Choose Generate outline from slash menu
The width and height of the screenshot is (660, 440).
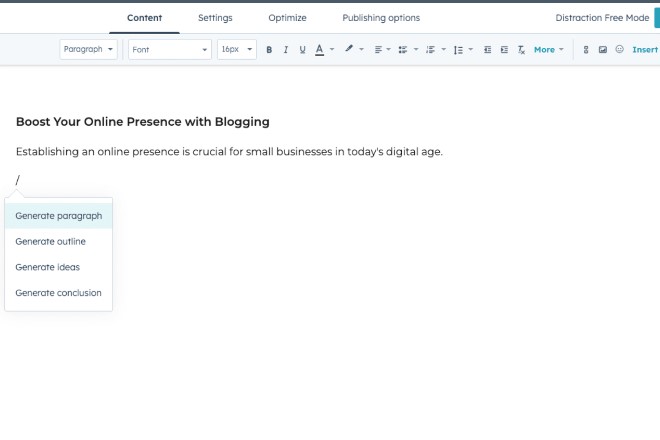click(51, 242)
